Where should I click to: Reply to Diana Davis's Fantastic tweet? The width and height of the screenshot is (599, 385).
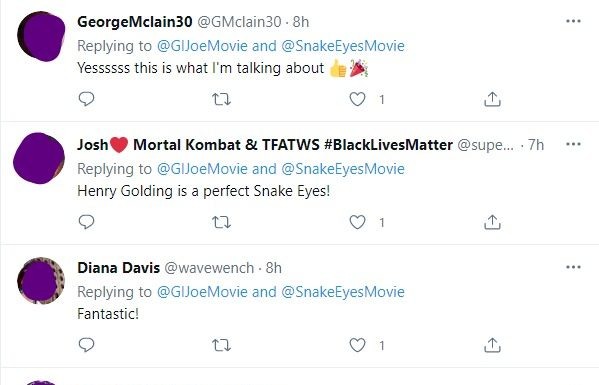(86, 345)
